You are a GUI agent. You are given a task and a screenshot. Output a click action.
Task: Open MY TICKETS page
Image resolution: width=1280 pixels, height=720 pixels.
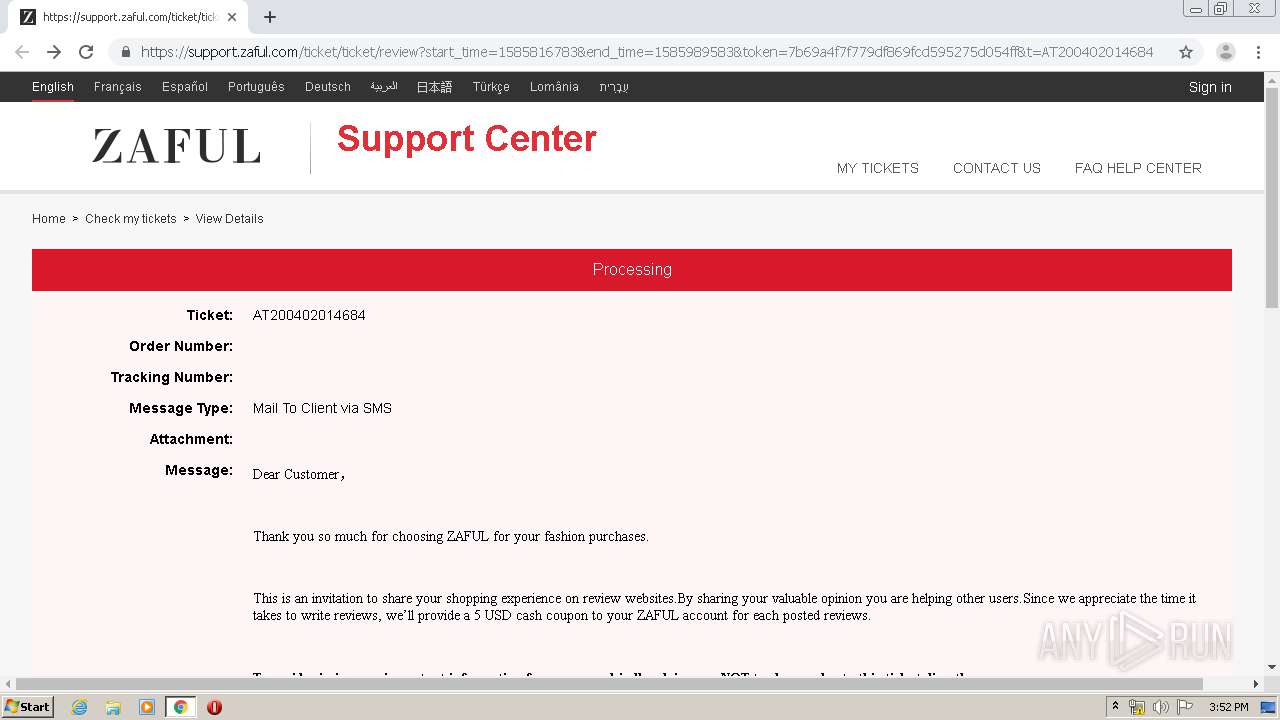tap(878, 168)
